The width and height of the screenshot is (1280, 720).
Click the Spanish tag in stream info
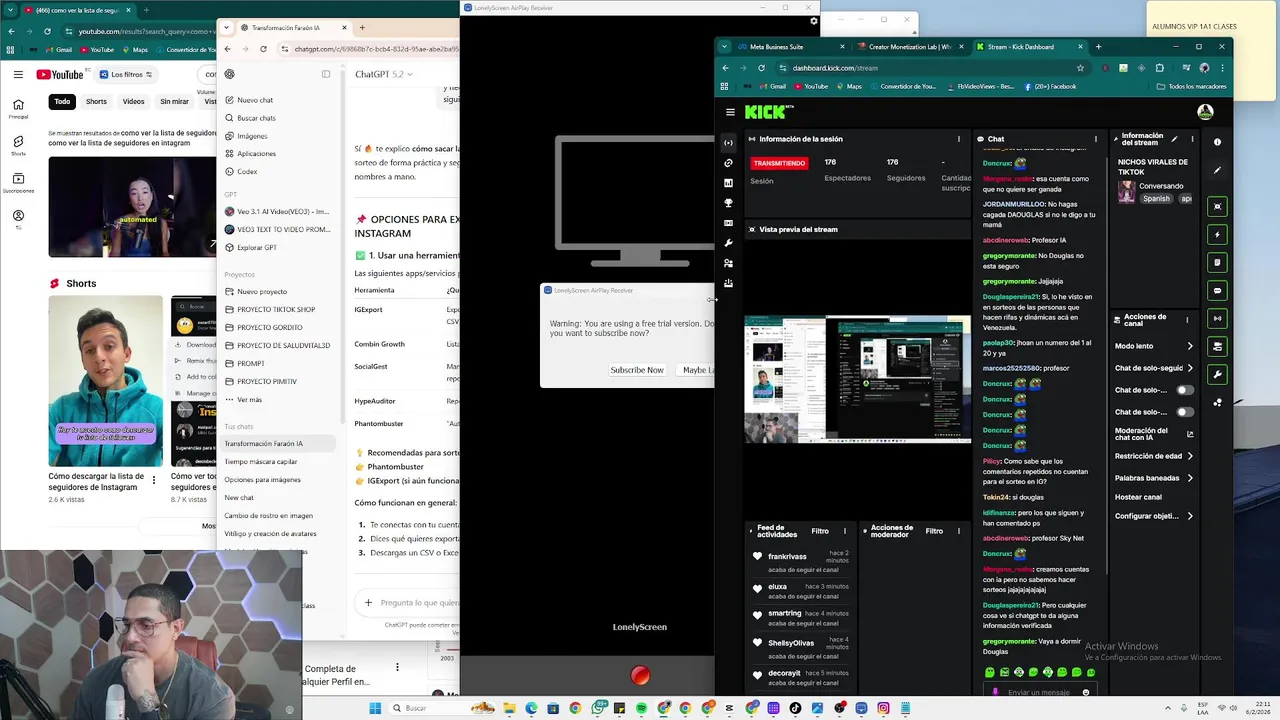1156,199
